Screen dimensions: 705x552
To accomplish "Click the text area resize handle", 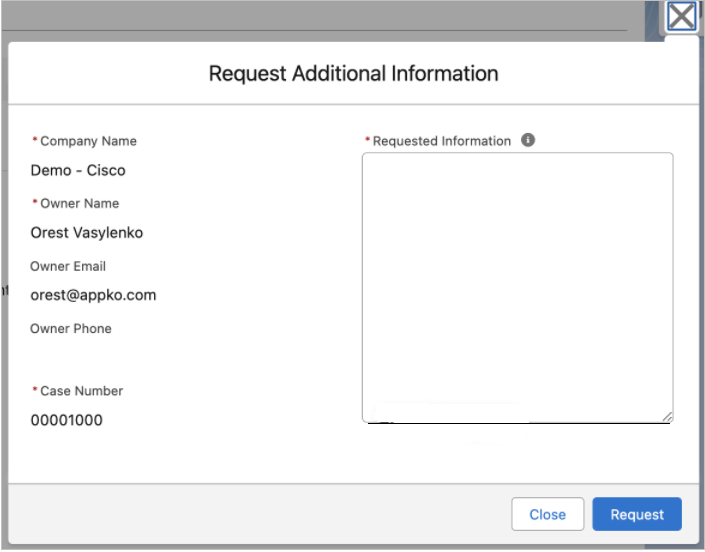I will [666, 416].
